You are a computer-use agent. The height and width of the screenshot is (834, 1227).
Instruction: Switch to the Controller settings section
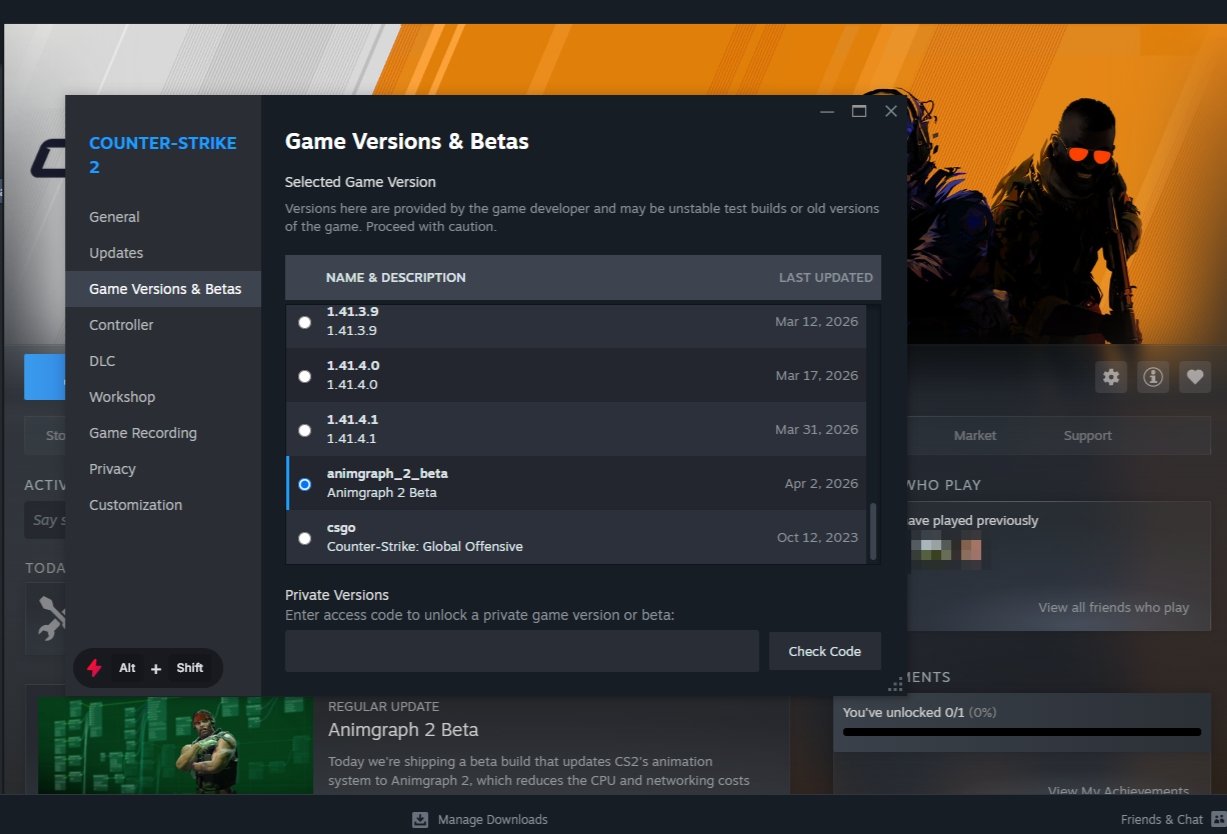tap(121, 325)
